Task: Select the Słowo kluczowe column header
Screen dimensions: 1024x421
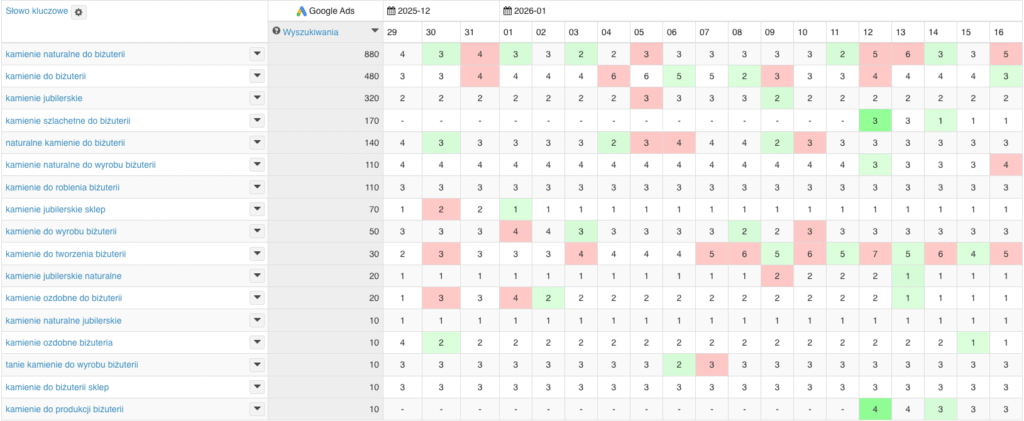Action: pyautogui.click(x=35, y=11)
